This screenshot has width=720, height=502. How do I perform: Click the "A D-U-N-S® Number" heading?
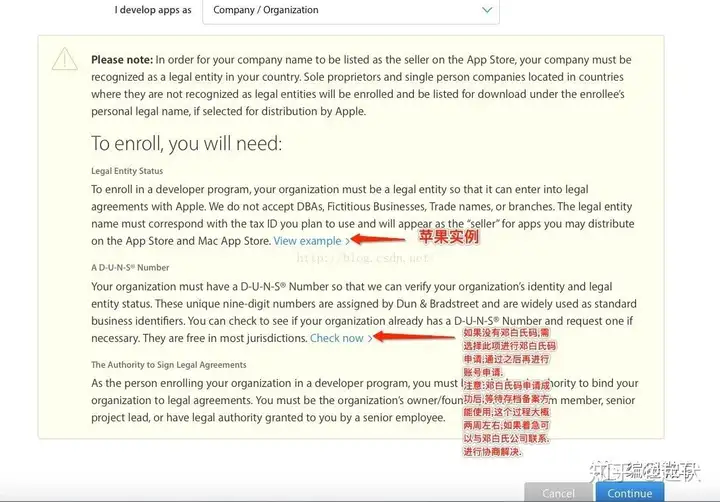[130, 267]
